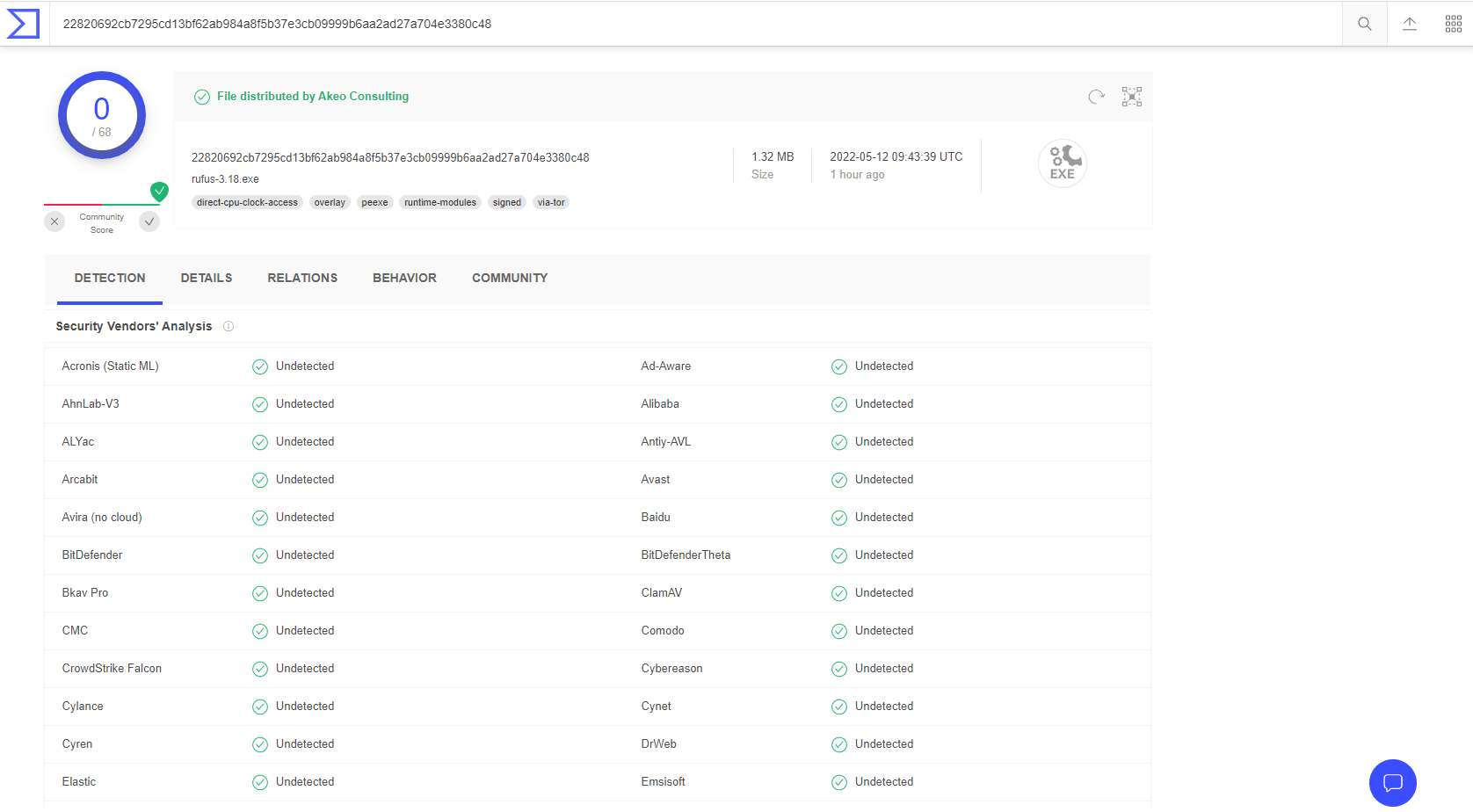Click the check icon in Ad-Aware row
The height and width of the screenshot is (812, 1473).
coord(839,366)
